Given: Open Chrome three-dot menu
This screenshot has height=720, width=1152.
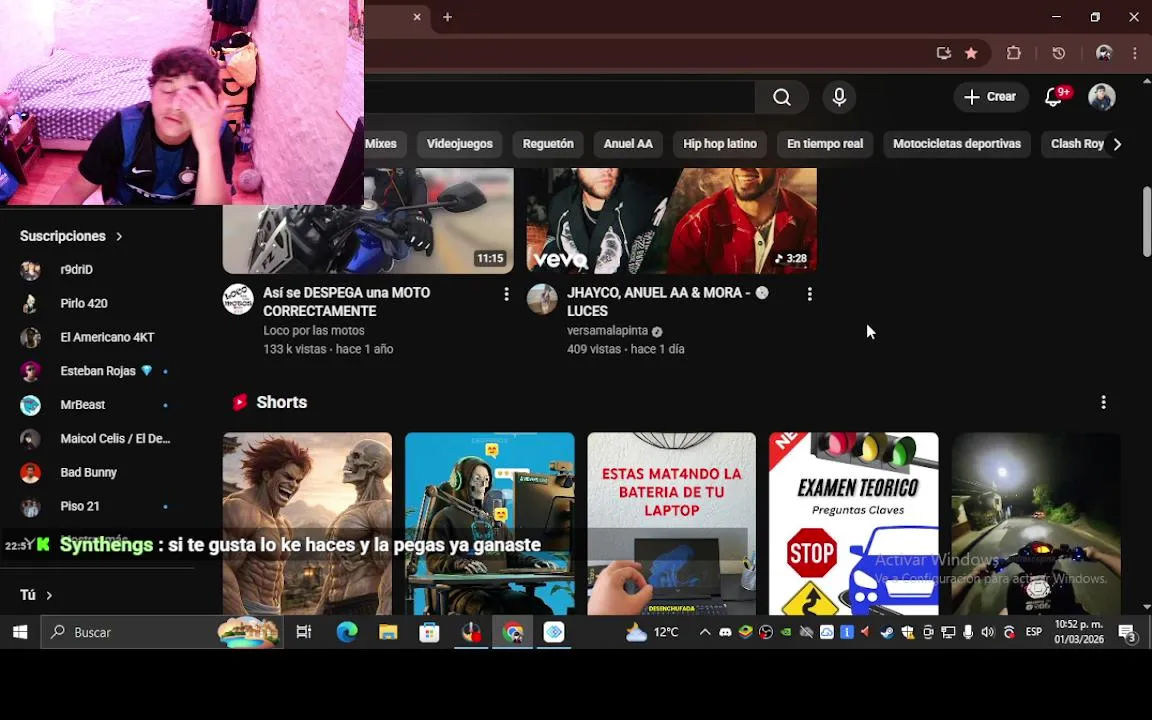Looking at the screenshot, I should [x=1135, y=53].
